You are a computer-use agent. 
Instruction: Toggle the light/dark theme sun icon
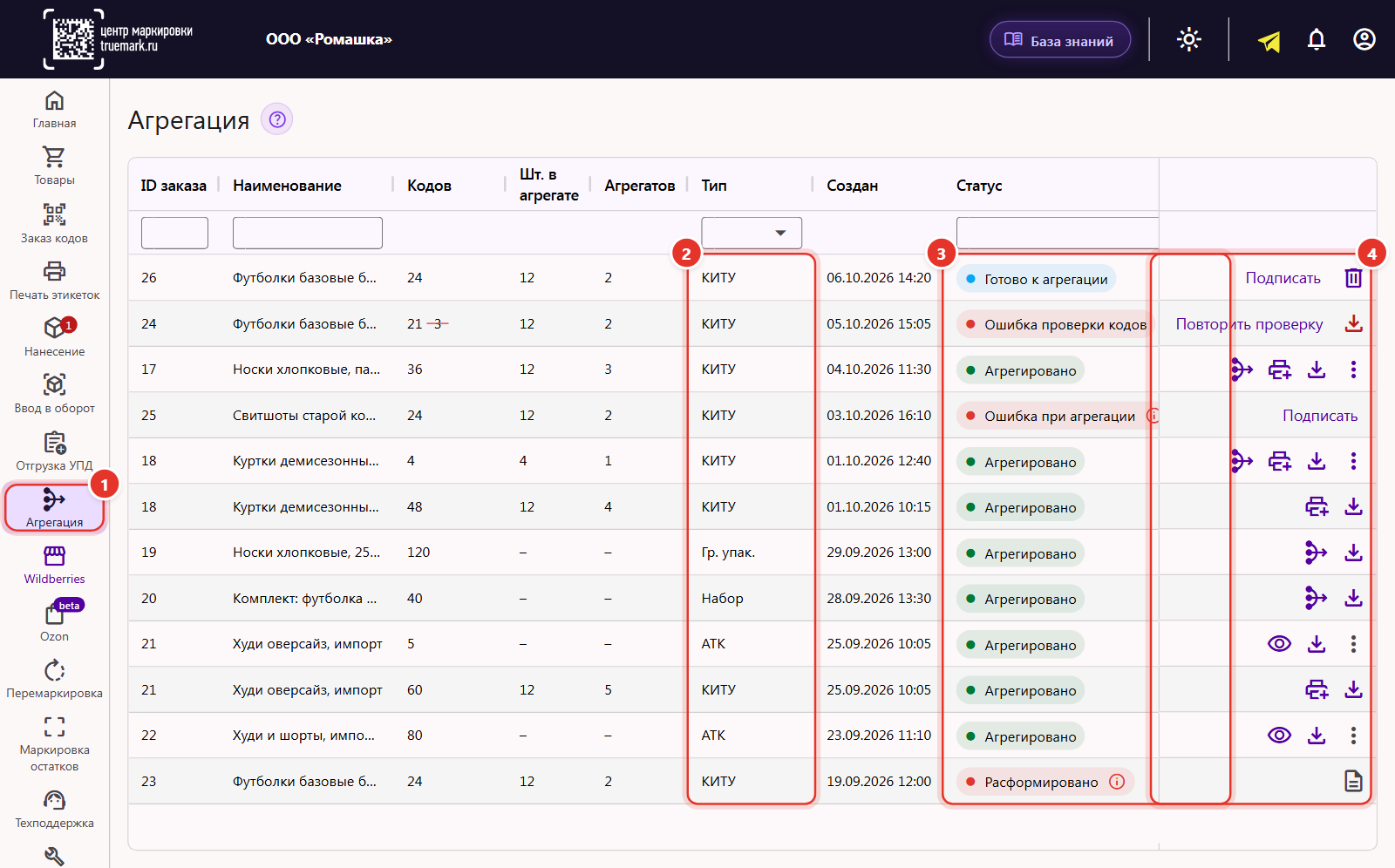click(x=1189, y=39)
